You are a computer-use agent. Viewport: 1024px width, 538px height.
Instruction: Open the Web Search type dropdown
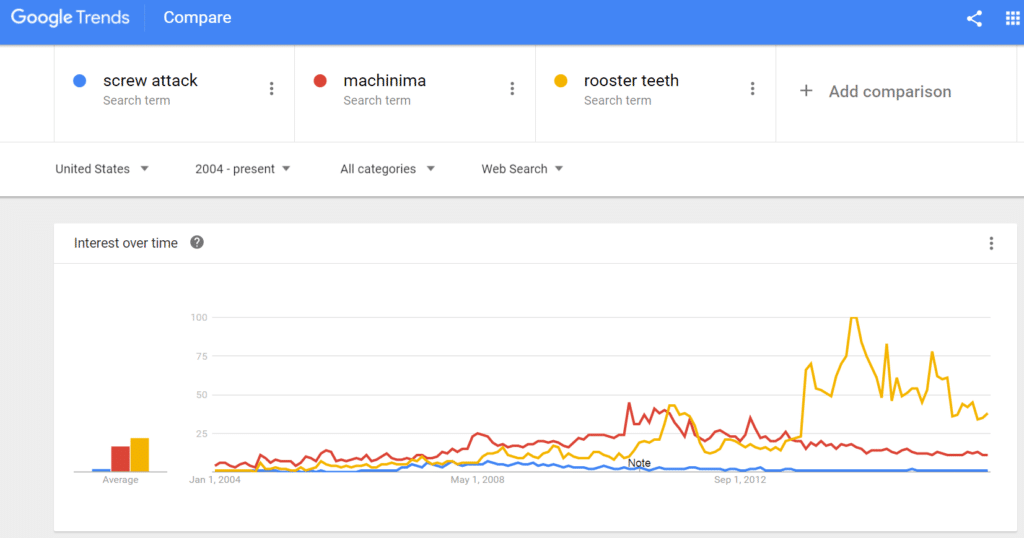tap(522, 169)
